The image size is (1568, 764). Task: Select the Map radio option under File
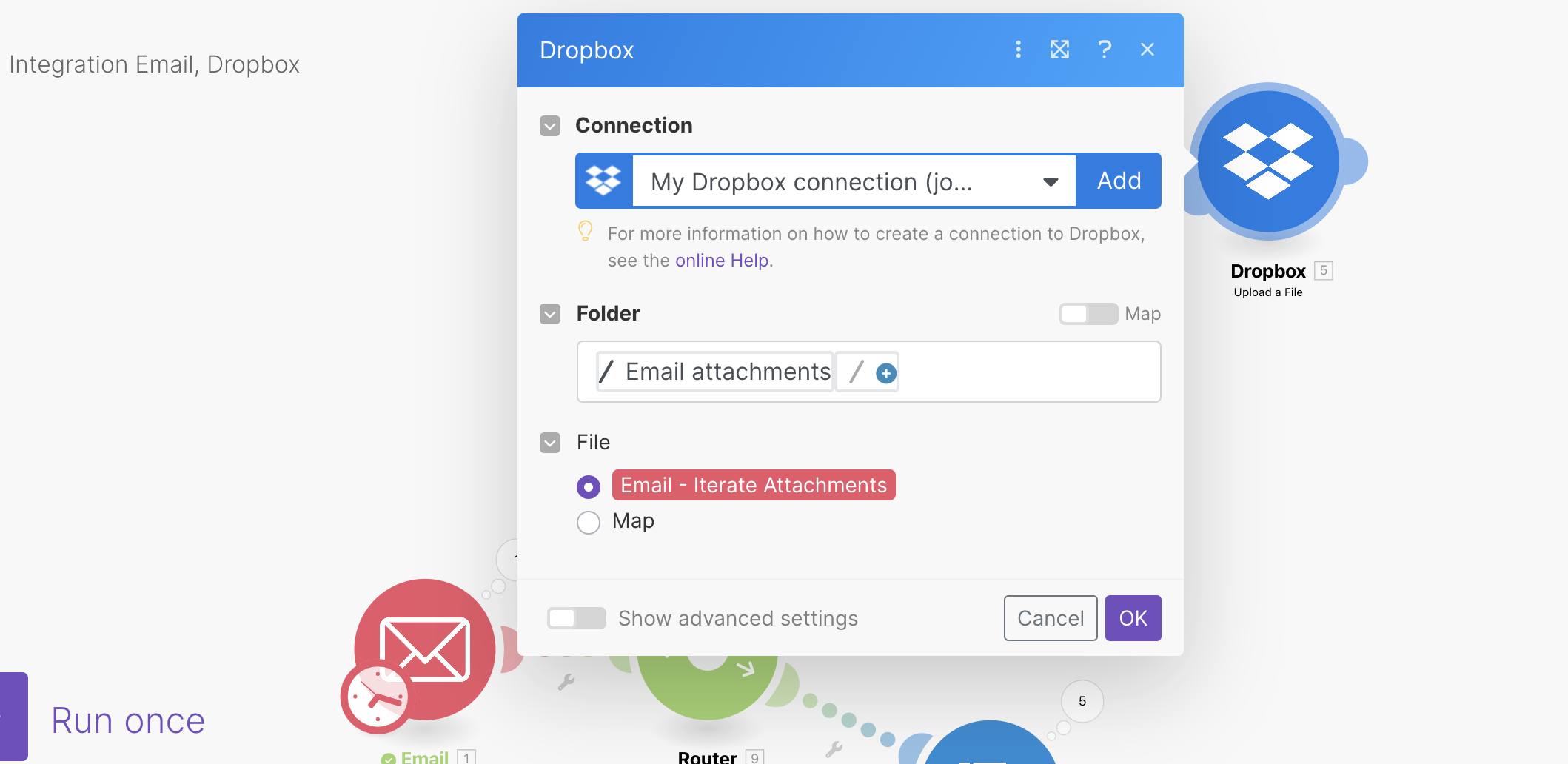(x=589, y=523)
